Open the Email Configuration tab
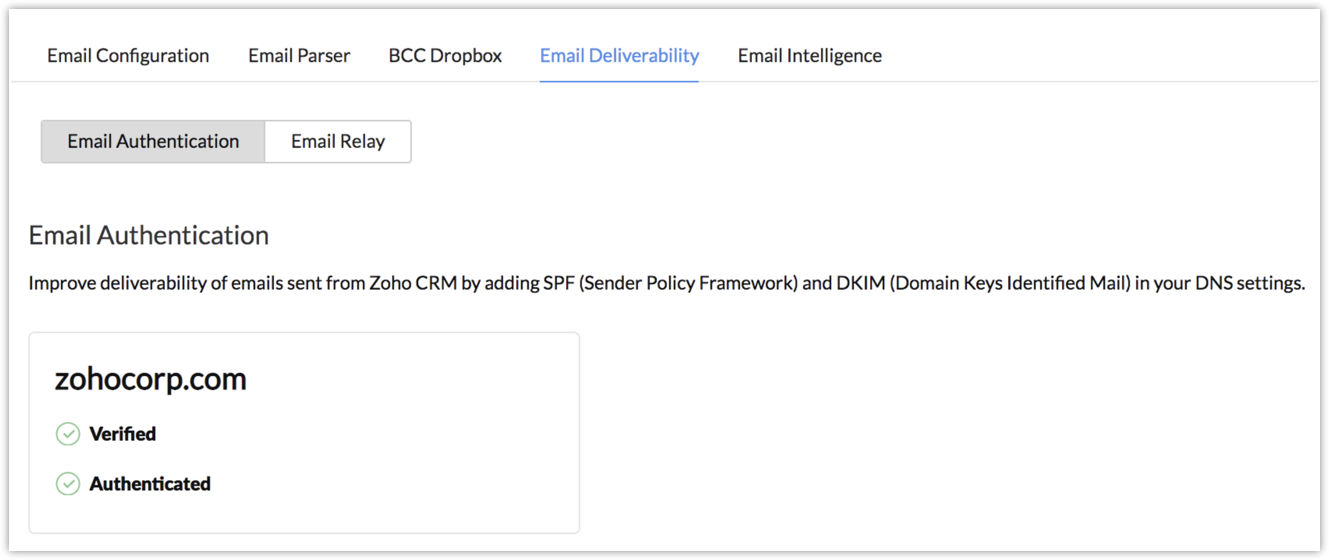The height and width of the screenshot is (560, 1329). click(128, 56)
